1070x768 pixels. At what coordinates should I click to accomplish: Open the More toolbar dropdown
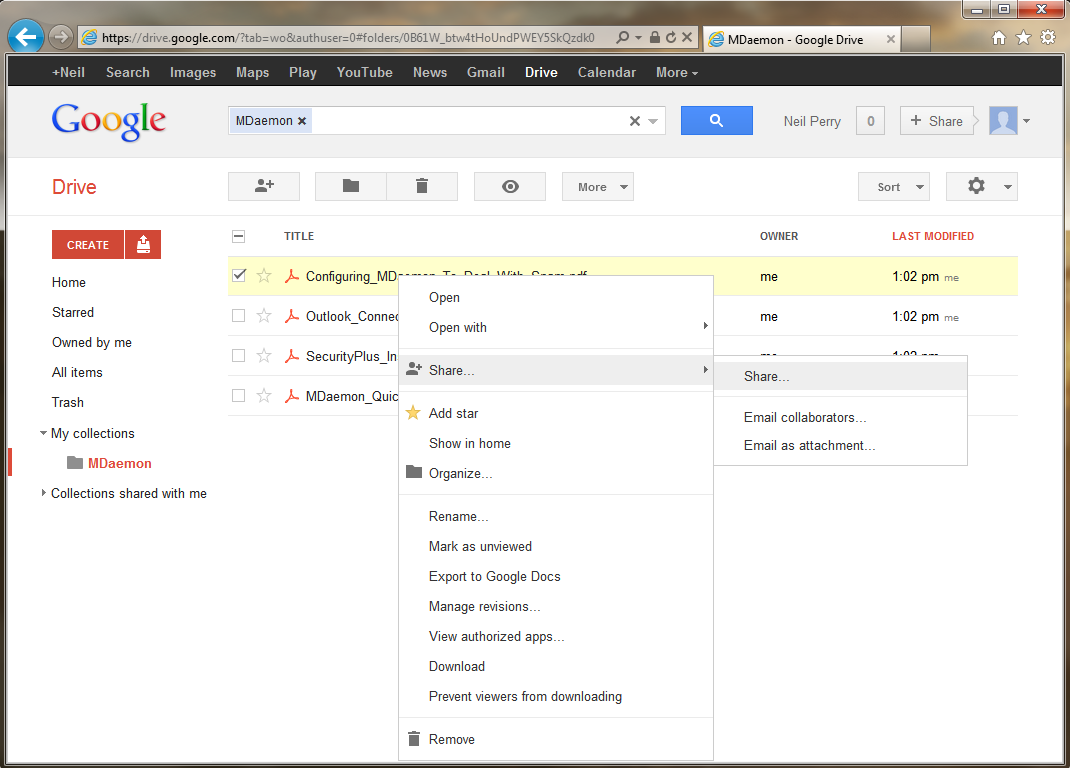pyautogui.click(x=598, y=186)
